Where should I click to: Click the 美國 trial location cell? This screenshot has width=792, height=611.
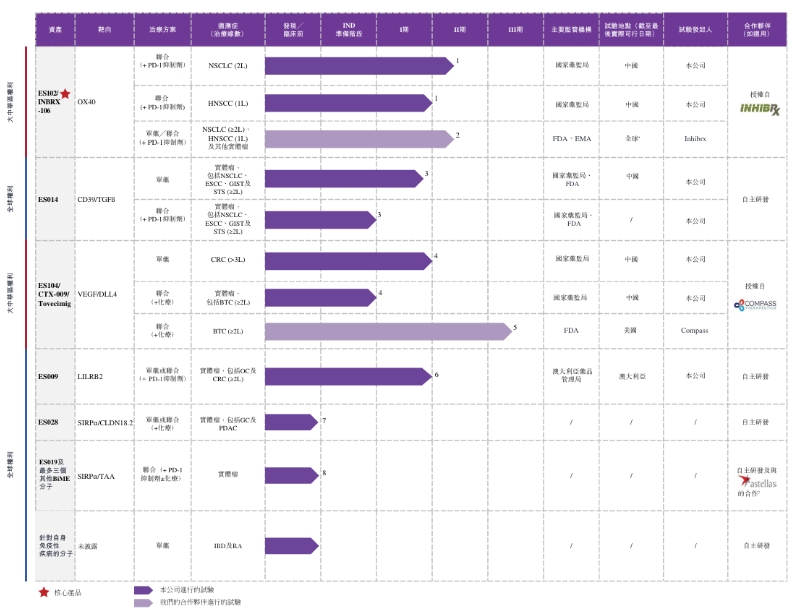[x=630, y=330]
